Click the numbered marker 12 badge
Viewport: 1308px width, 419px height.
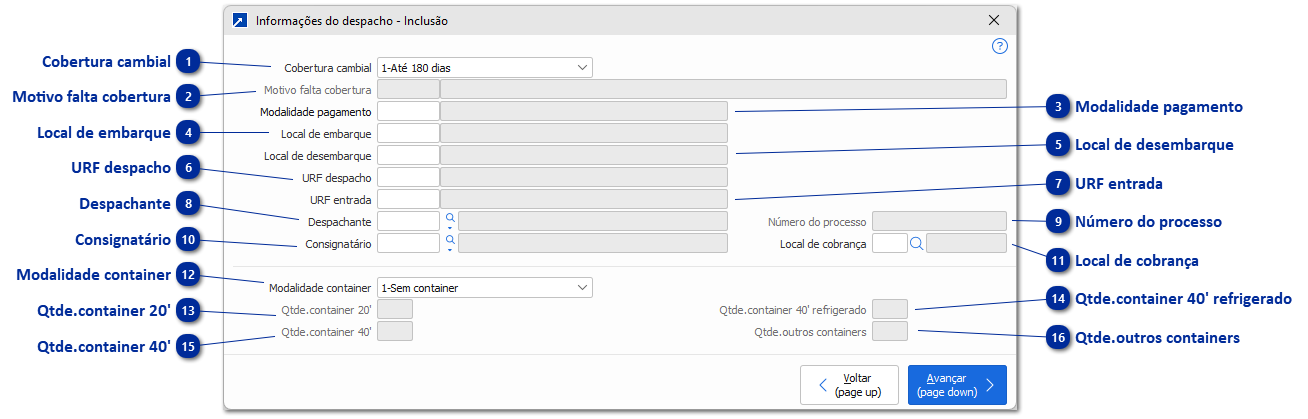(x=188, y=274)
